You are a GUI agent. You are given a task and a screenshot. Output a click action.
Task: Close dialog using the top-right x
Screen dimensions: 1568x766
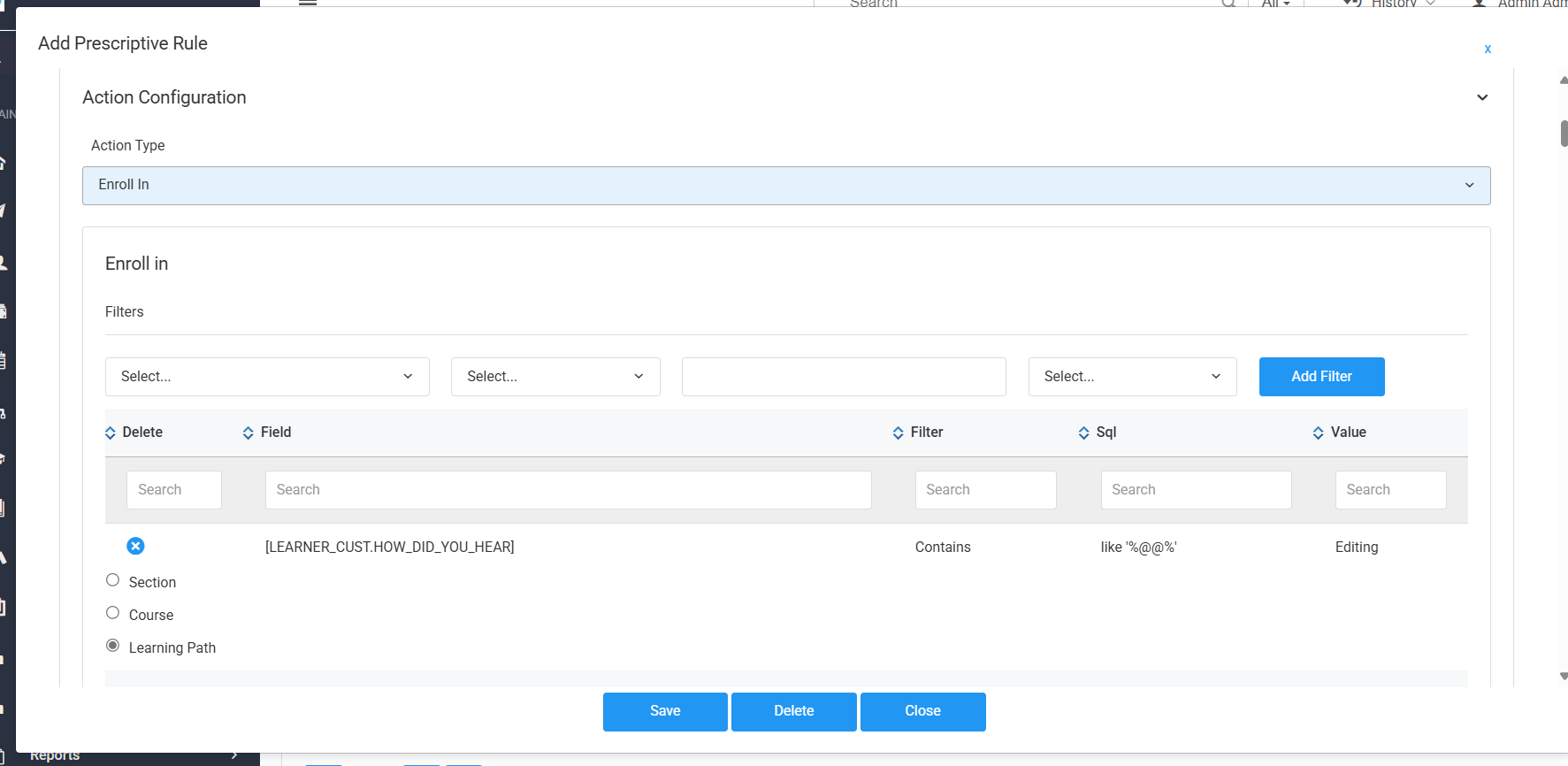1488,49
